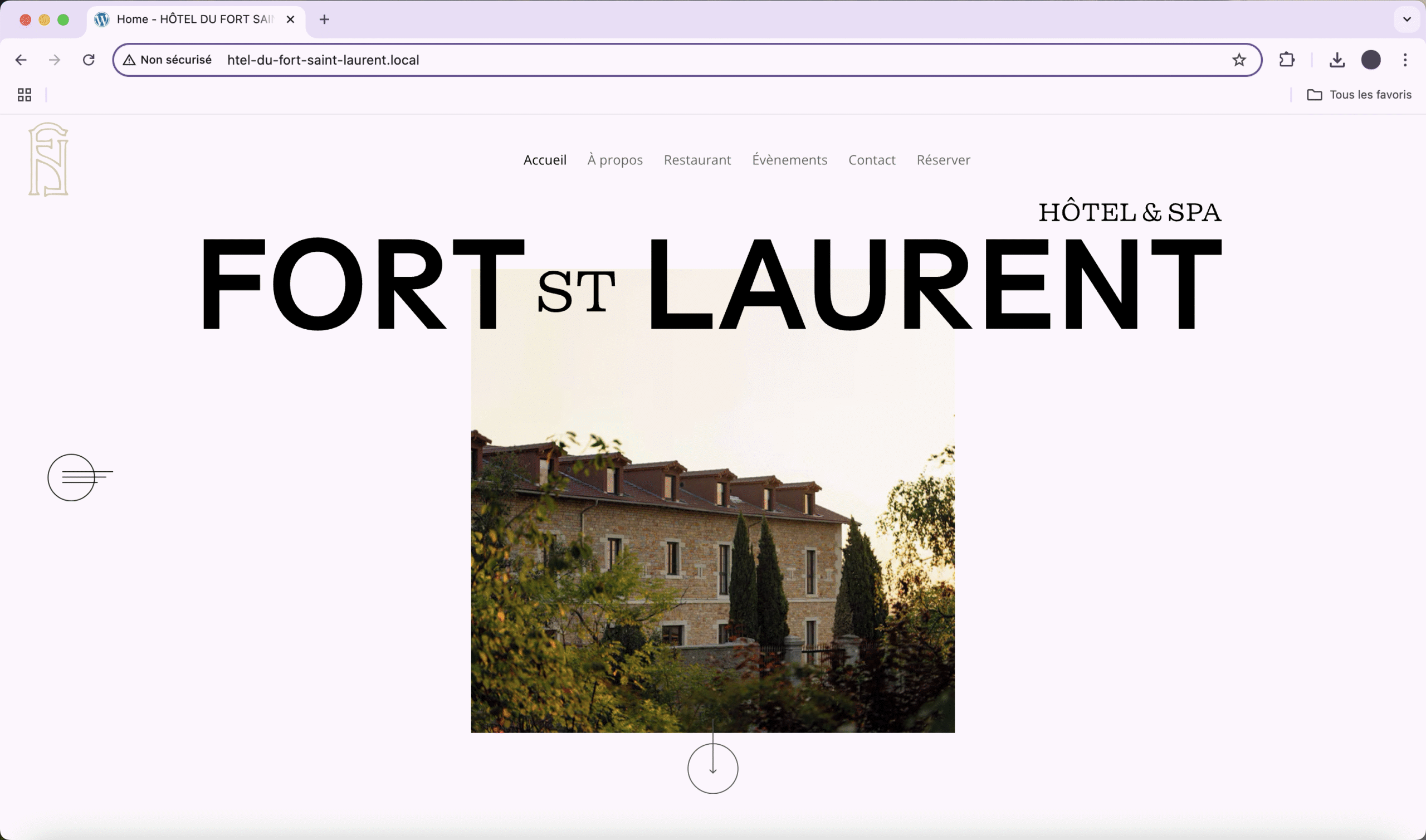This screenshot has width=1426, height=840.
Task: Click the hotel monogram logo
Action: tap(48, 160)
